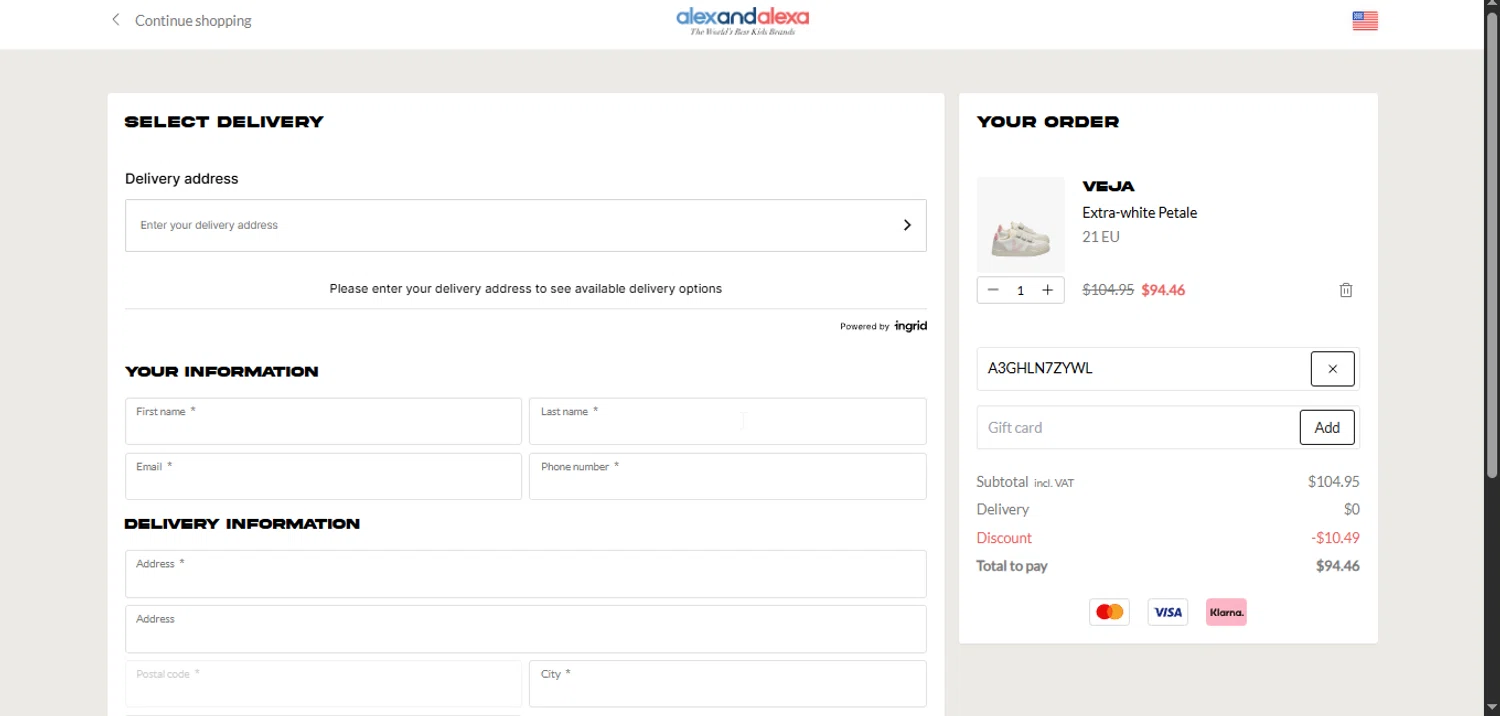Open the Veja sneaker product thumbnail
This screenshot has width=1500, height=716.
coord(1021,224)
